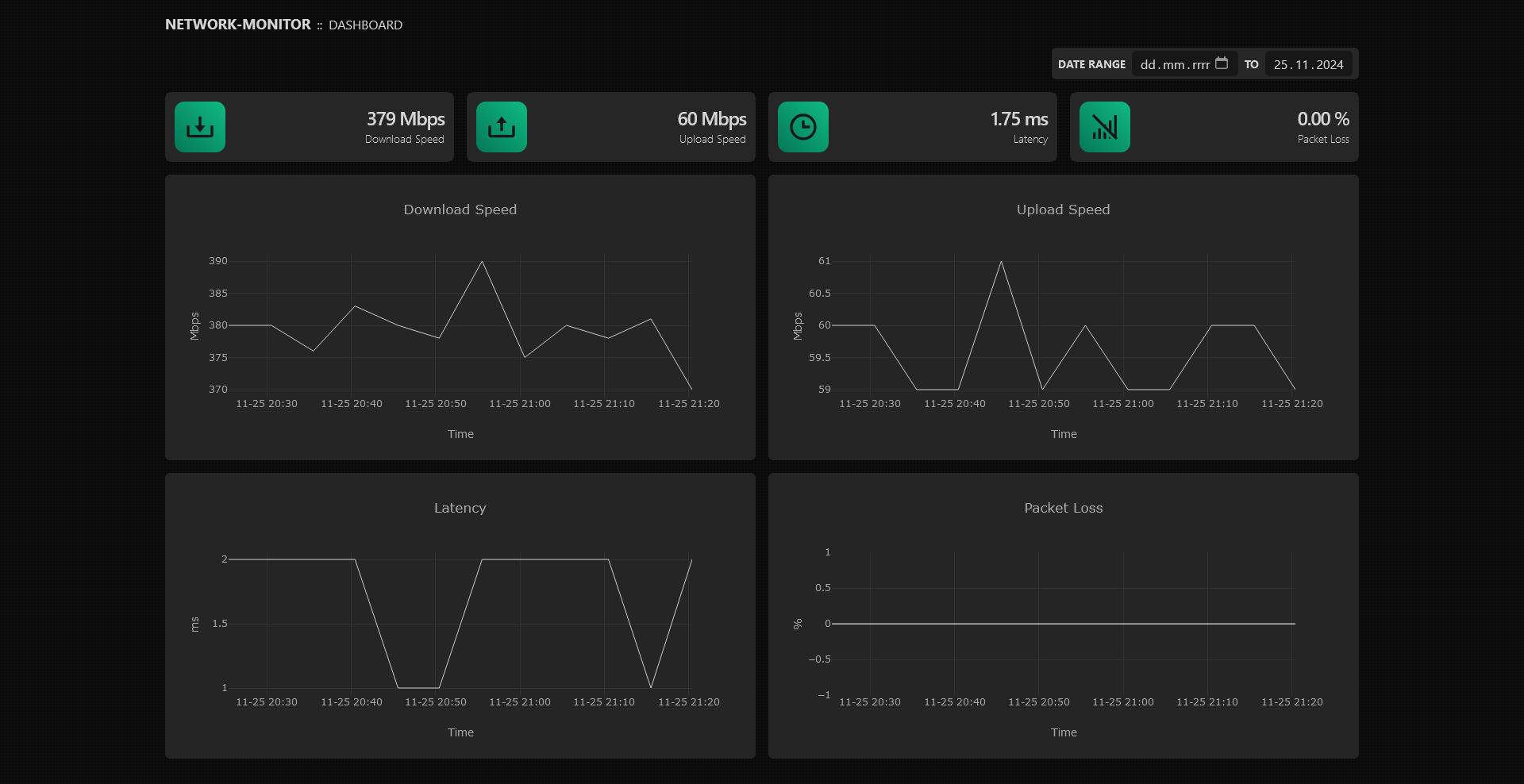The image size is (1524, 784).
Task: Click the Latency card label
Action: pos(1030,139)
